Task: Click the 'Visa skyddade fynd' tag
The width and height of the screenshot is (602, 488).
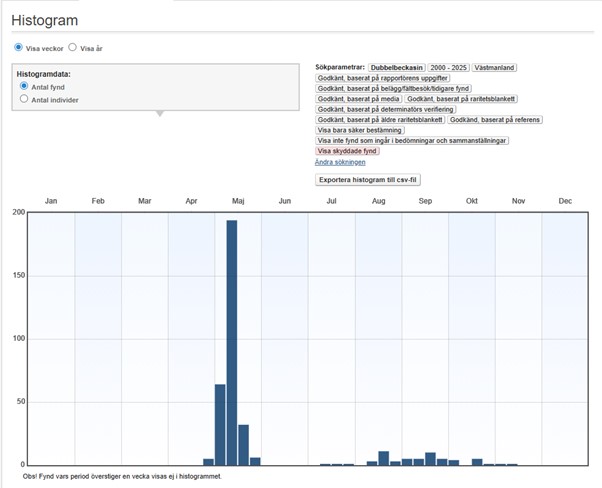Action: click(x=347, y=151)
